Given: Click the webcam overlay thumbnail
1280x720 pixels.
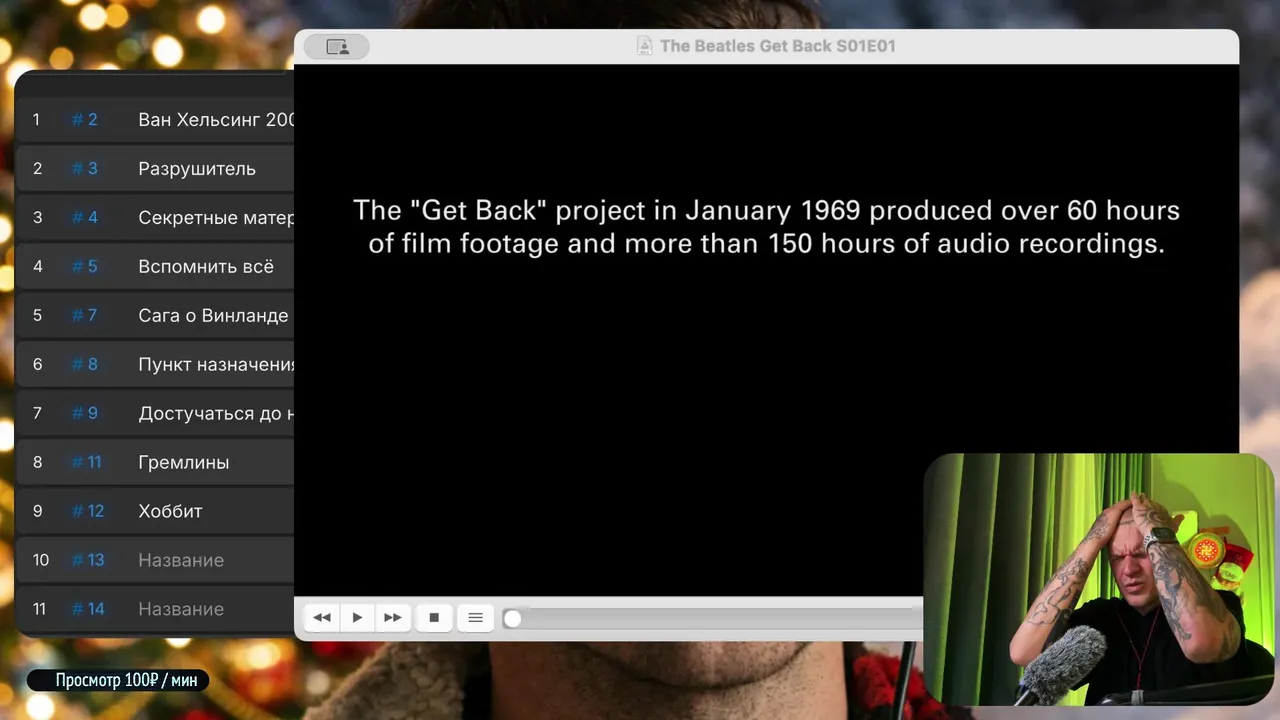Looking at the screenshot, I should [x=1099, y=579].
